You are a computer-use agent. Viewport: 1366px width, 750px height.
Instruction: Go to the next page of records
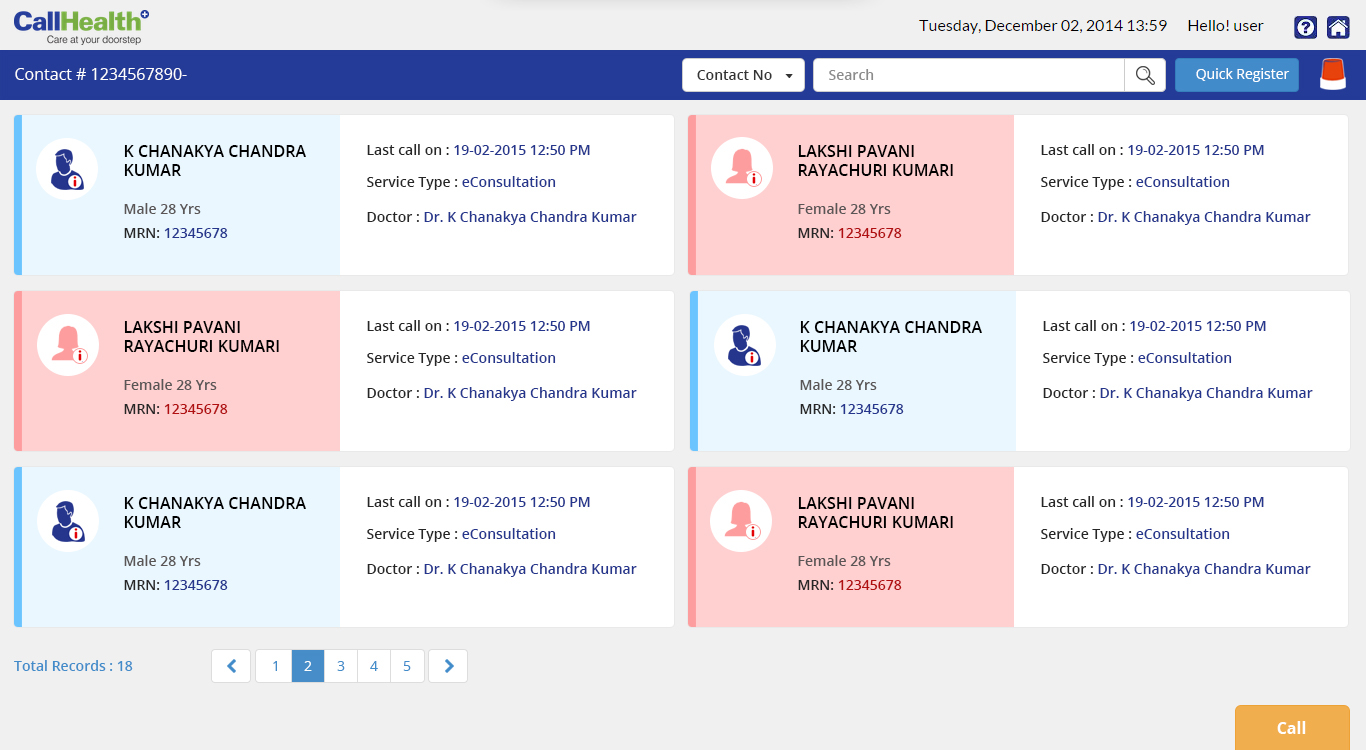point(447,665)
